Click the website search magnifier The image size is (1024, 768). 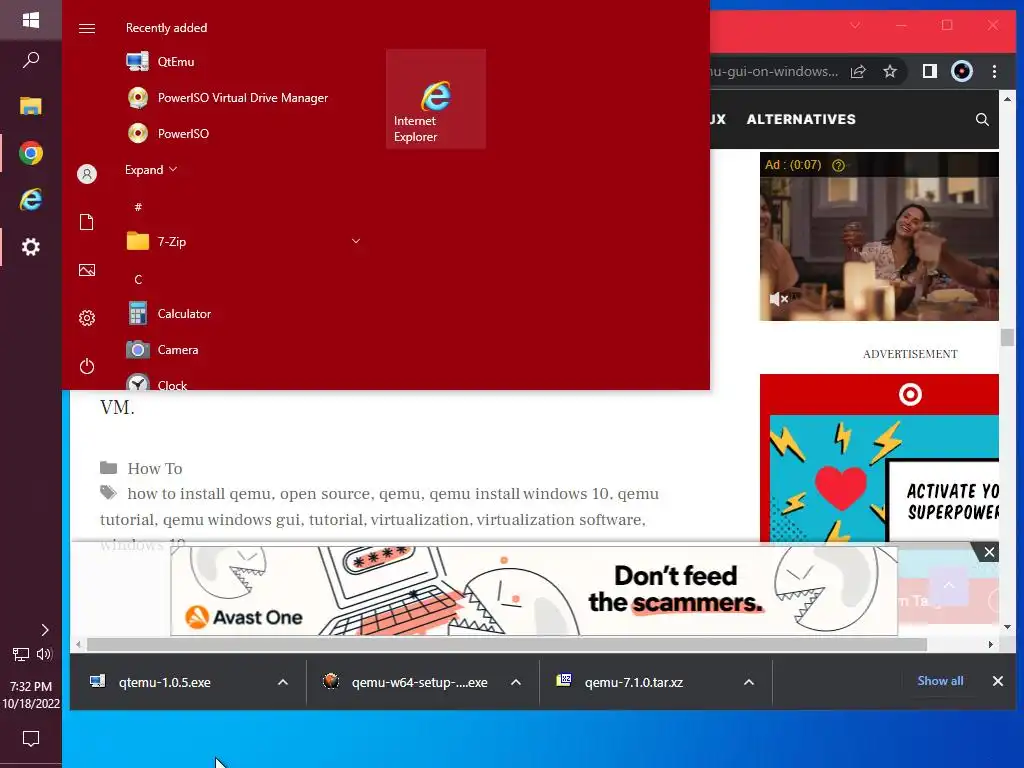click(x=982, y=120)
